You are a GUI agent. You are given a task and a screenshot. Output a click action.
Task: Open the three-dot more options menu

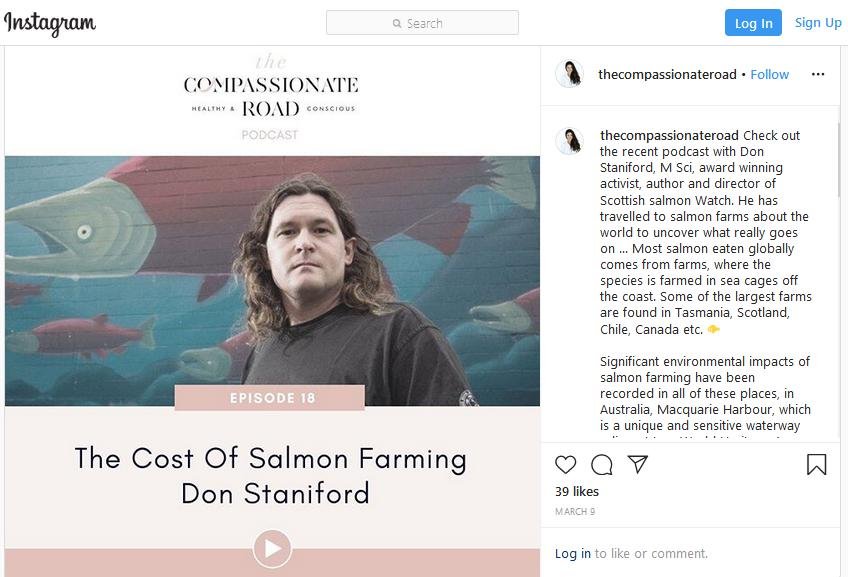[818, 74]
